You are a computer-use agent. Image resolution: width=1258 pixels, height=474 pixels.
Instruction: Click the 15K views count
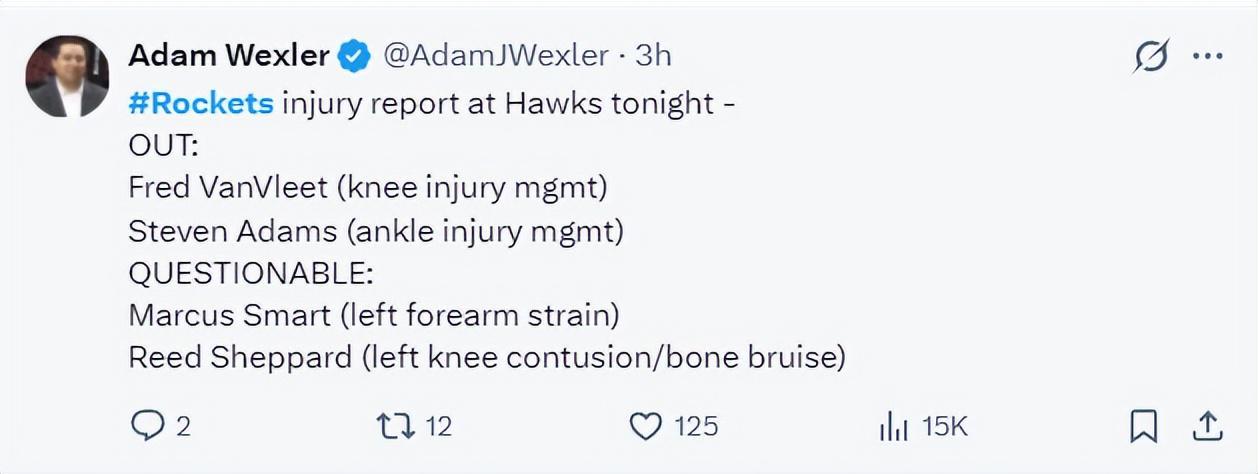(945, 427)
